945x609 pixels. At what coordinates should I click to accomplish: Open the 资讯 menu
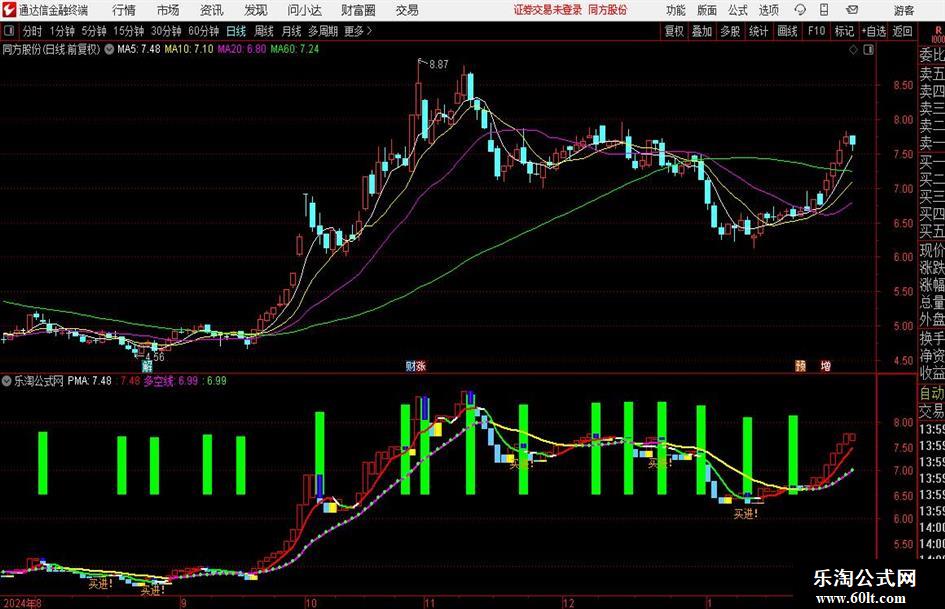(x=212, y=10)
